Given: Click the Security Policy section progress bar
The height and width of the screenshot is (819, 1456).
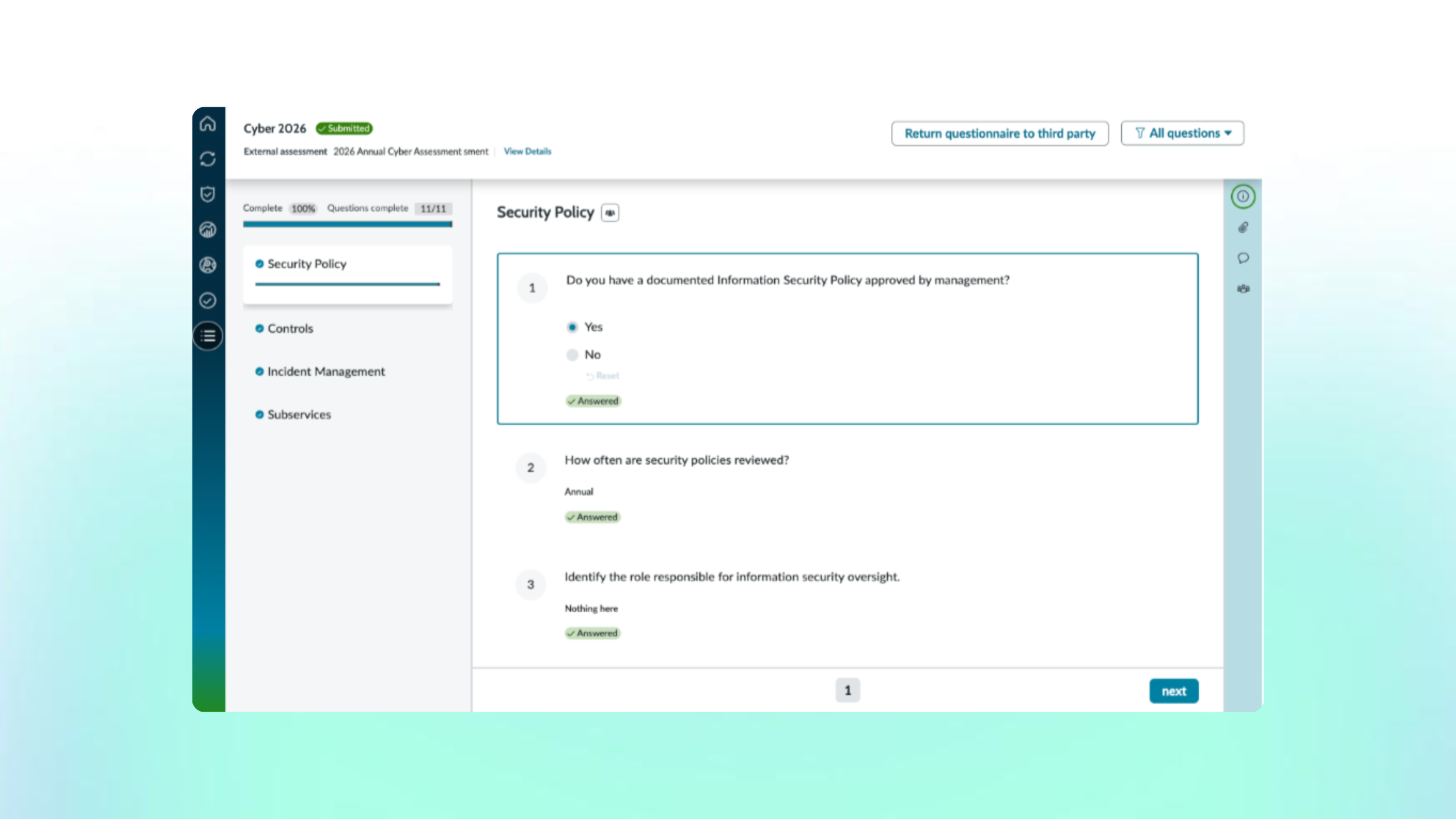Looking at the screenshot, I should (x=348, y=284).
